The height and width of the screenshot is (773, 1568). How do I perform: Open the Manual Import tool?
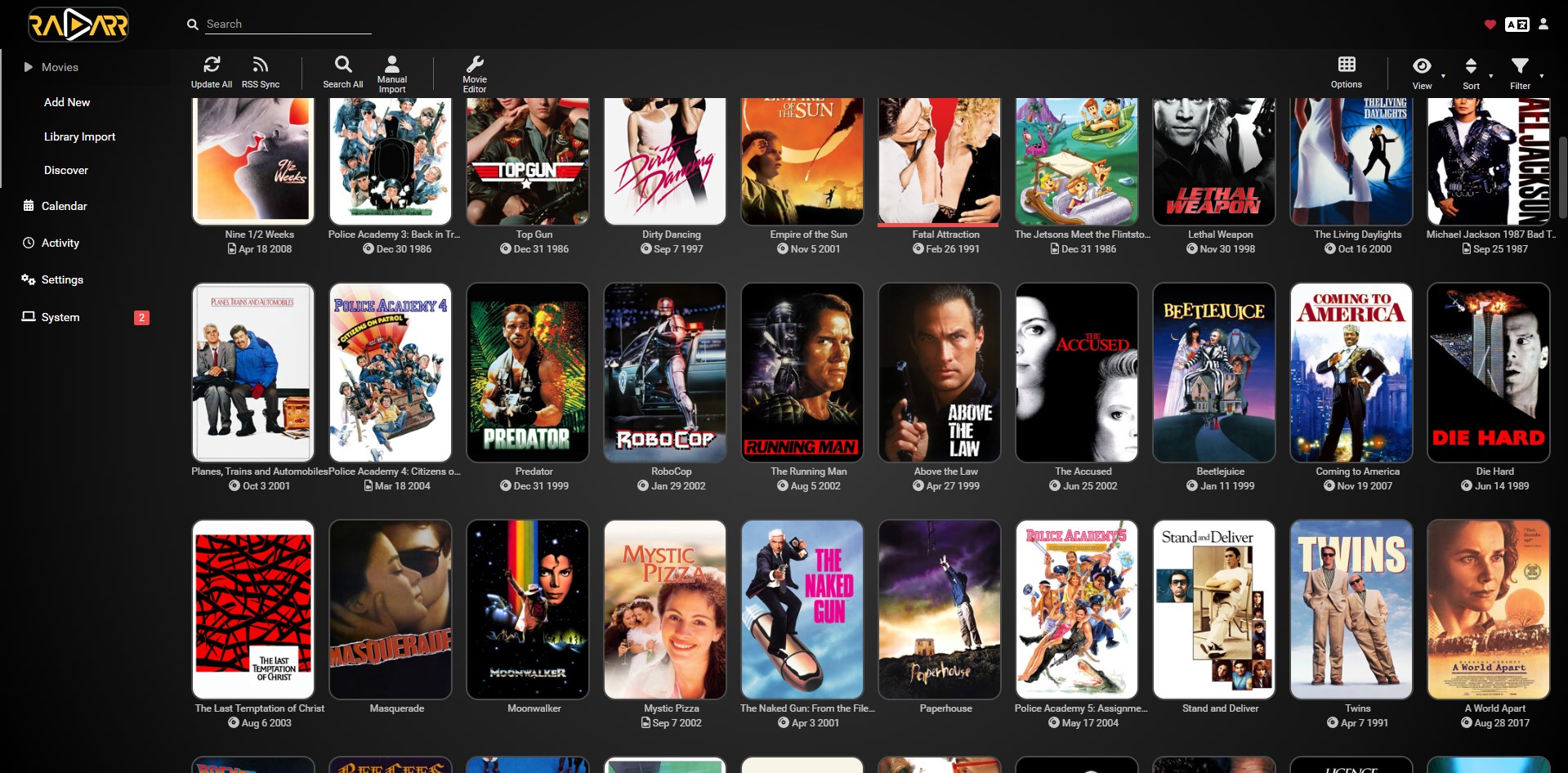(391, 64)
